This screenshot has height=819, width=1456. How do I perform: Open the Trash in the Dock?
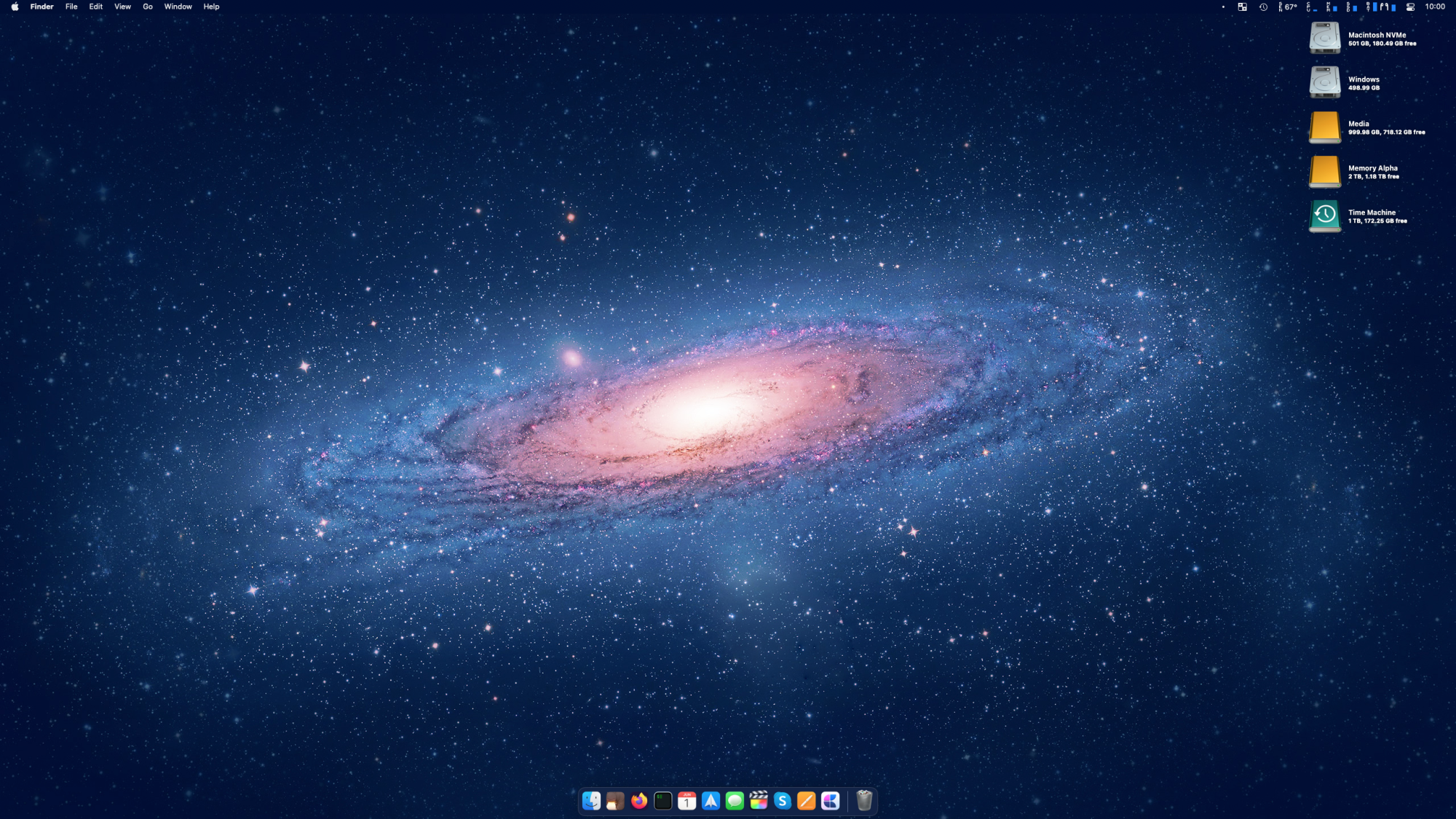tap(864, 801)
